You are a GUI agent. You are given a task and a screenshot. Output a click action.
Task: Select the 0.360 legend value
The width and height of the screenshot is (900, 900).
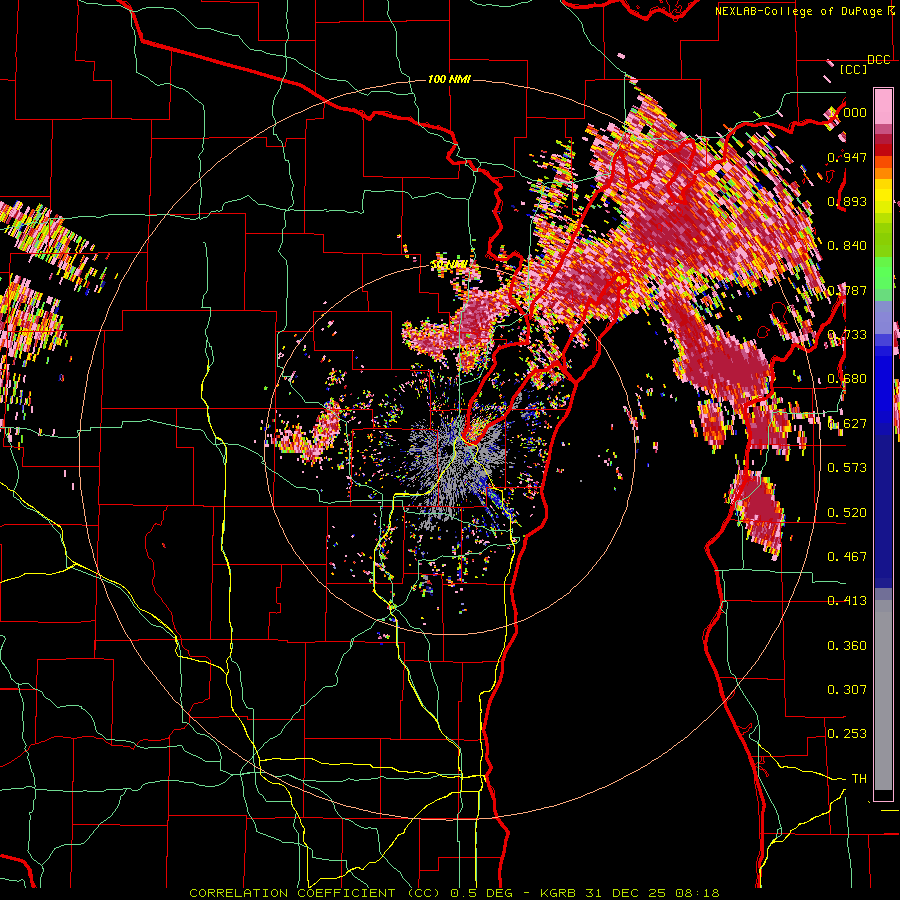tap(847, 646)
